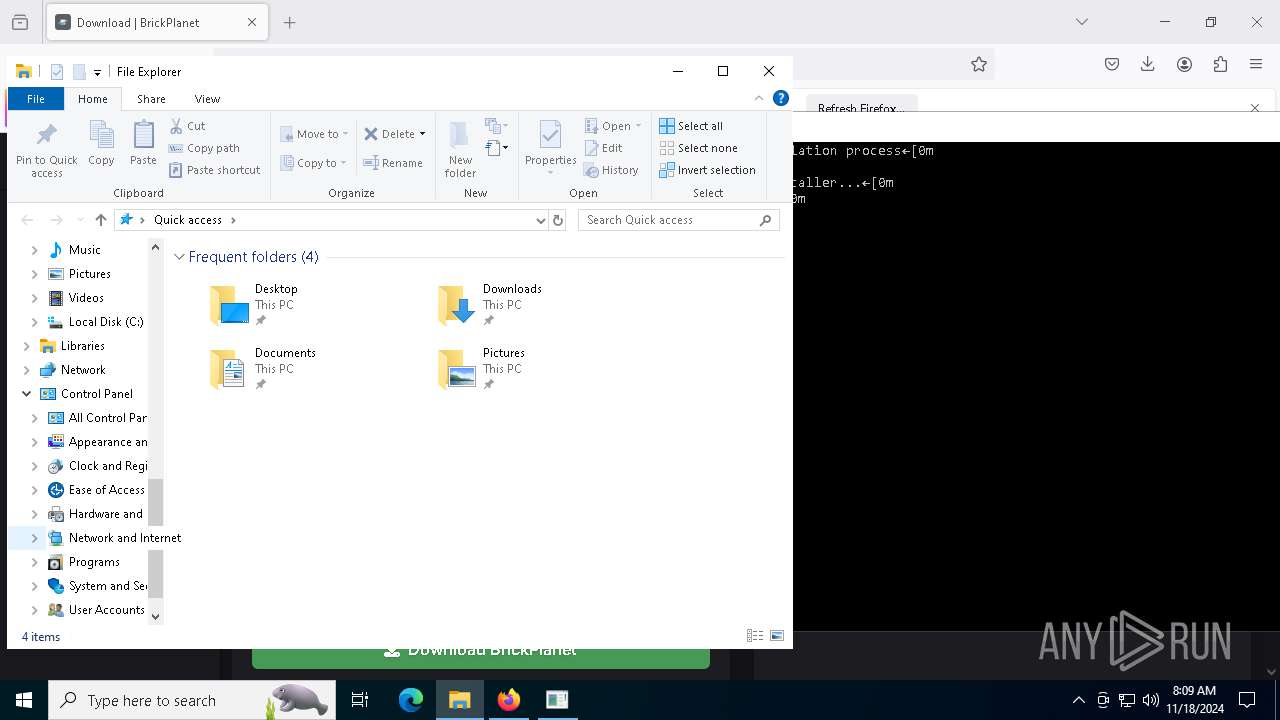Click Select all in ribbon
Image resolution: width=1280 pixels, height=720 pixels.
tap(690, 126)
